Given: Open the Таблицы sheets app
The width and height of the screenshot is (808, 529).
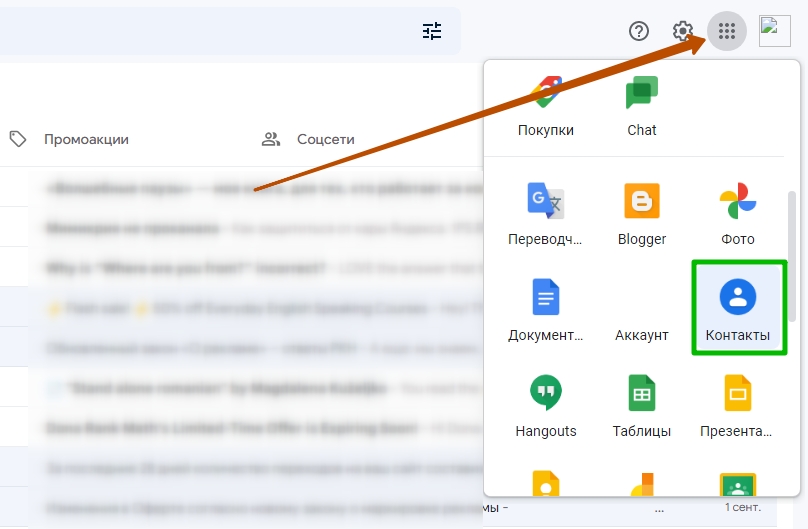Looking at the screenshot, I should (642, 407).
